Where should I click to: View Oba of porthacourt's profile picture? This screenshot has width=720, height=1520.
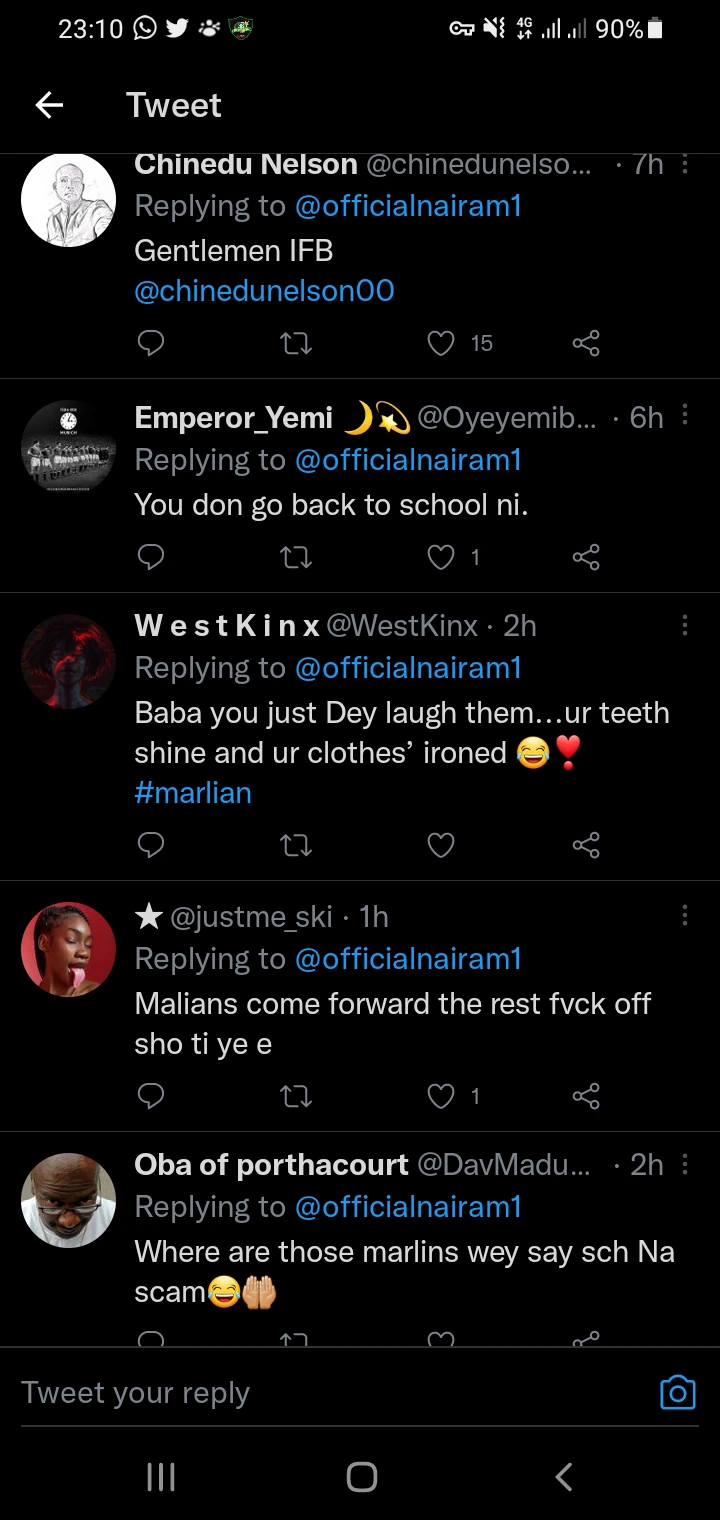[x=69, y=1200]
